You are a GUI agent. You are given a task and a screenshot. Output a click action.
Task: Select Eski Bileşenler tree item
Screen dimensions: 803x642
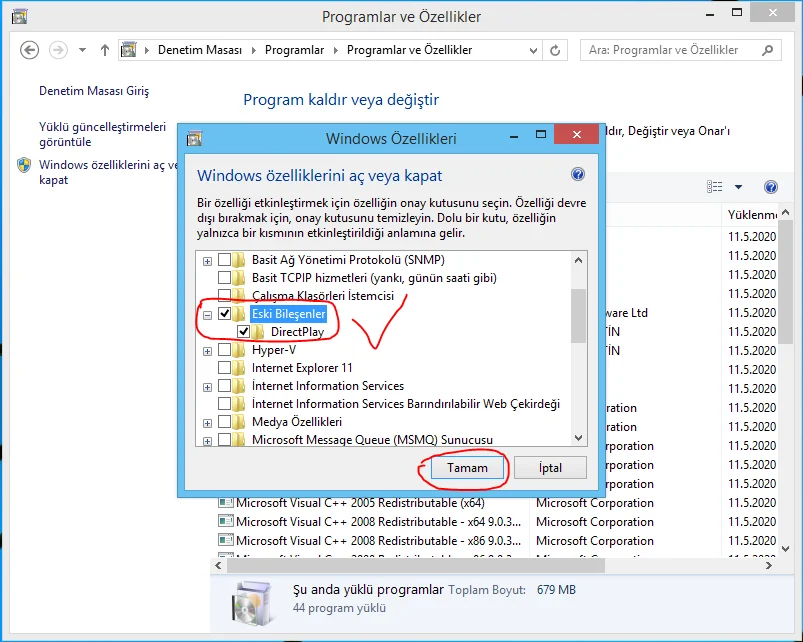click(x=288, y=313)
